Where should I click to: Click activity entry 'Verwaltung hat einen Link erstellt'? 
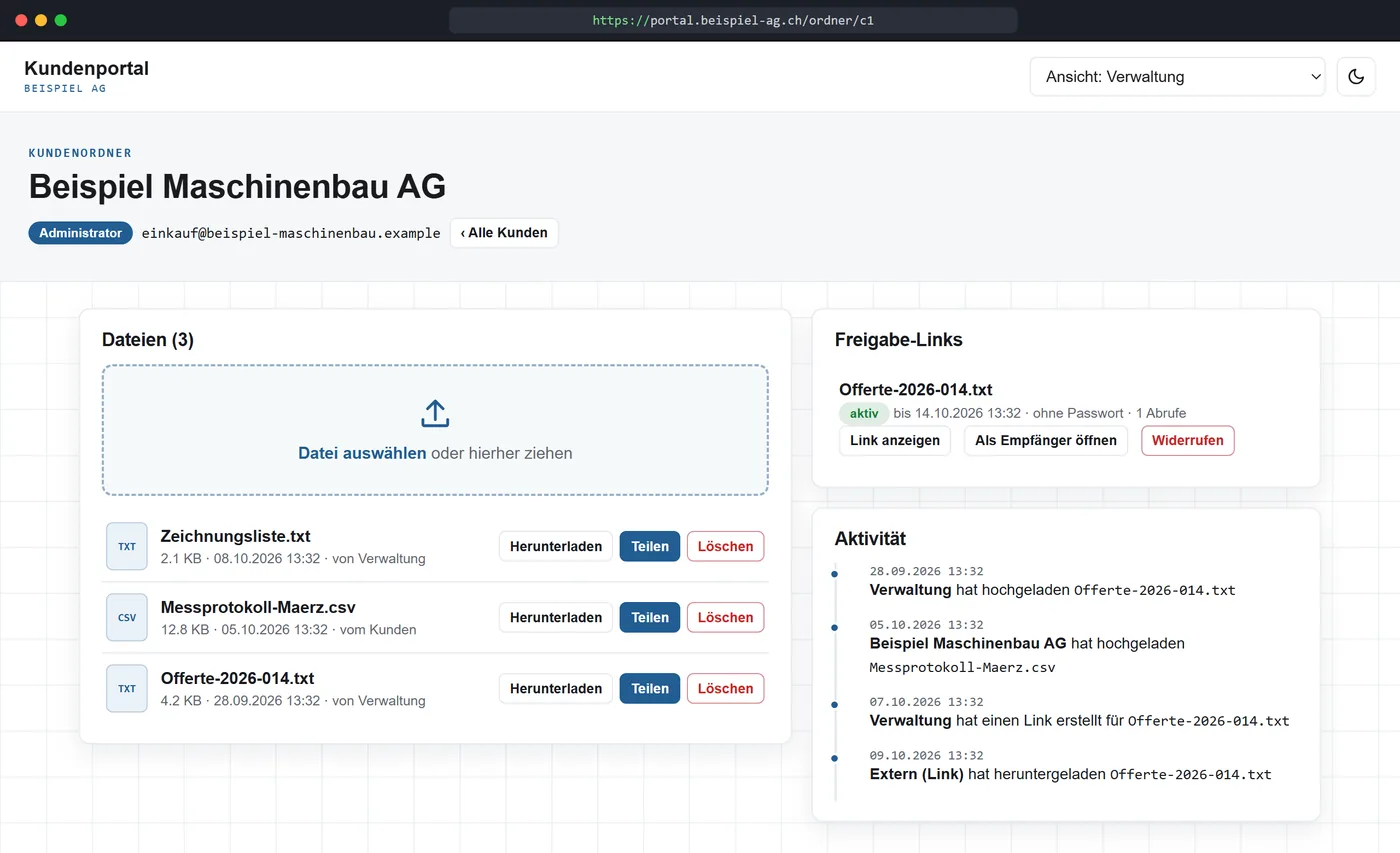(1079, 711)
